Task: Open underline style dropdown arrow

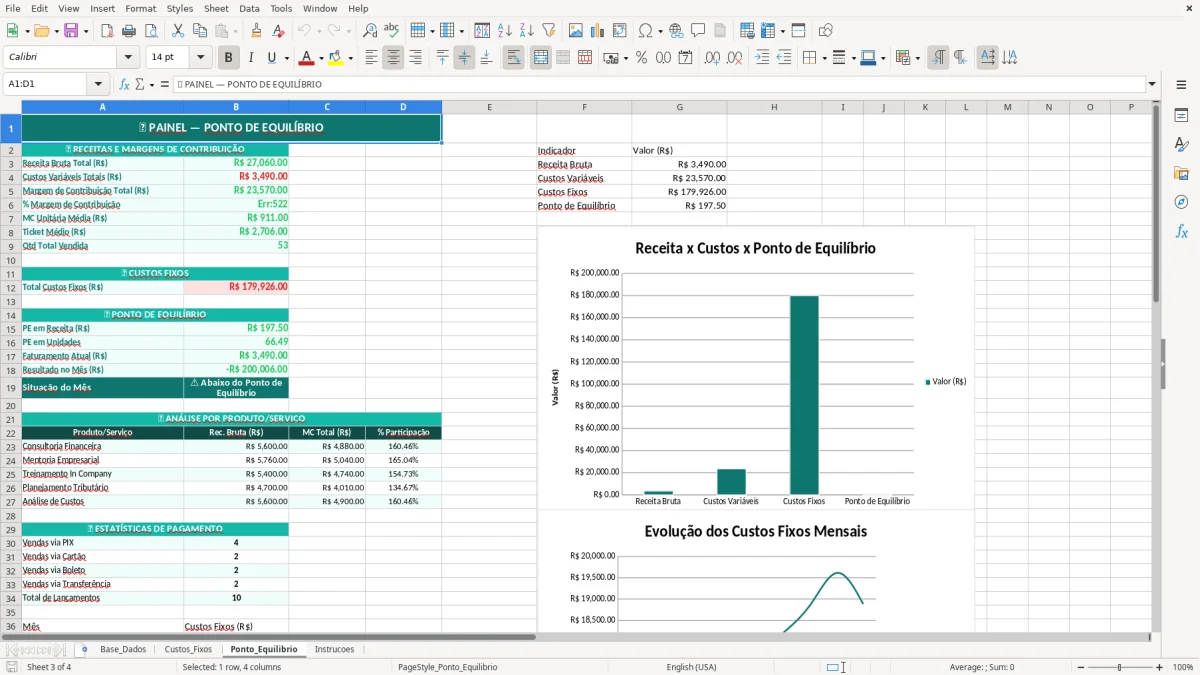Action: click(285, 58)
